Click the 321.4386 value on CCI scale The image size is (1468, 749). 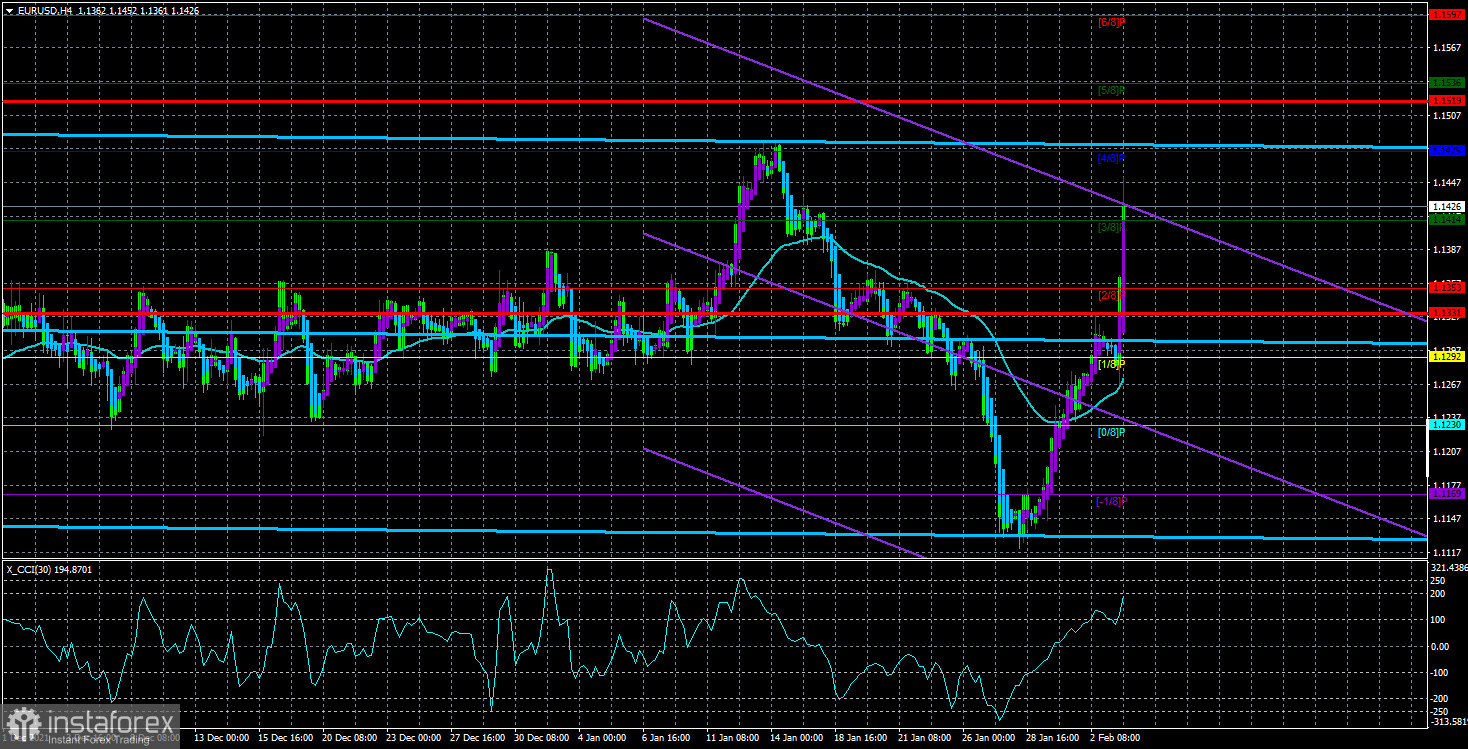point(1449,567)
